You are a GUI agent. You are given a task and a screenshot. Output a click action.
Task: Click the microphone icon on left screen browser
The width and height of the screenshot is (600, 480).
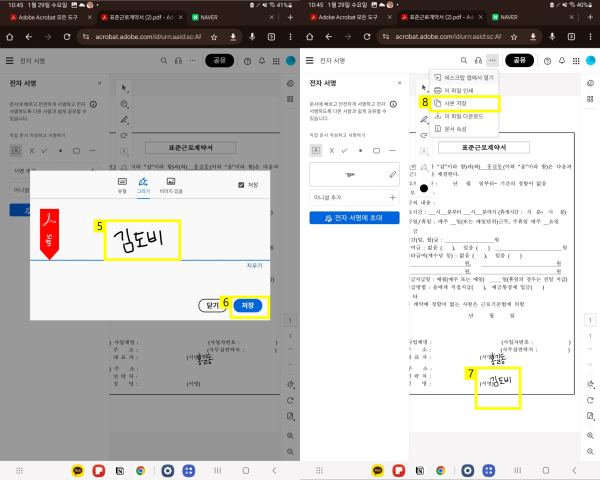point(252,37)
